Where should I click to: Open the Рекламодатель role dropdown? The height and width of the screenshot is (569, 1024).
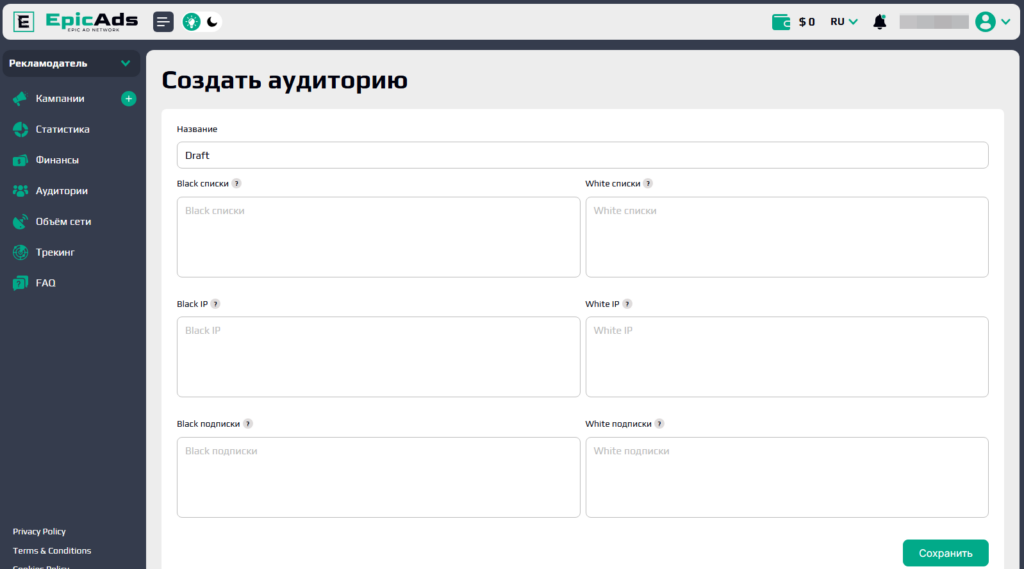coord(71,63)
